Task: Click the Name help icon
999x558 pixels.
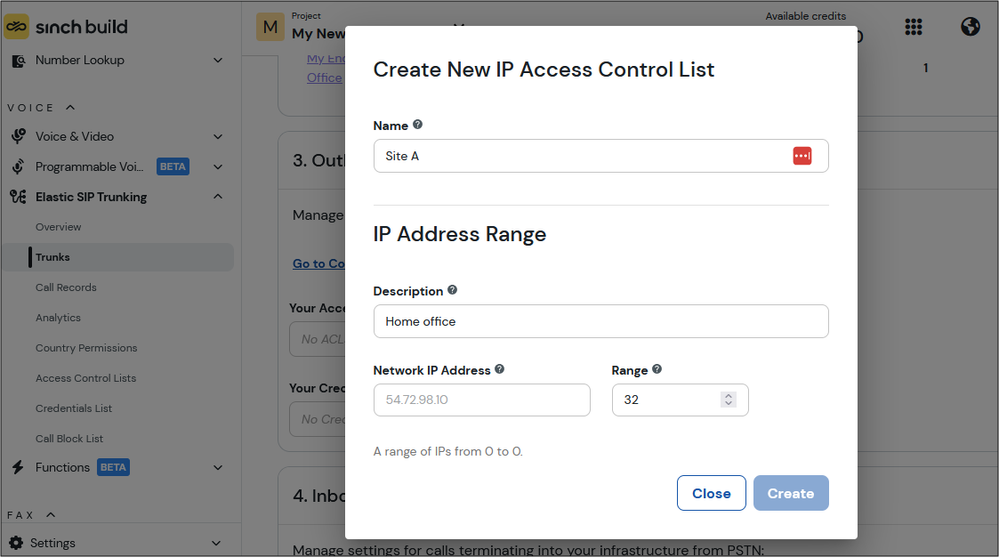Action: 418,125
